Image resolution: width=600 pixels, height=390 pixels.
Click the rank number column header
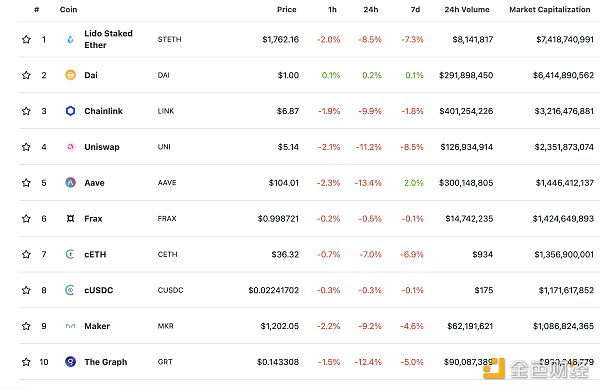(36, 9)
